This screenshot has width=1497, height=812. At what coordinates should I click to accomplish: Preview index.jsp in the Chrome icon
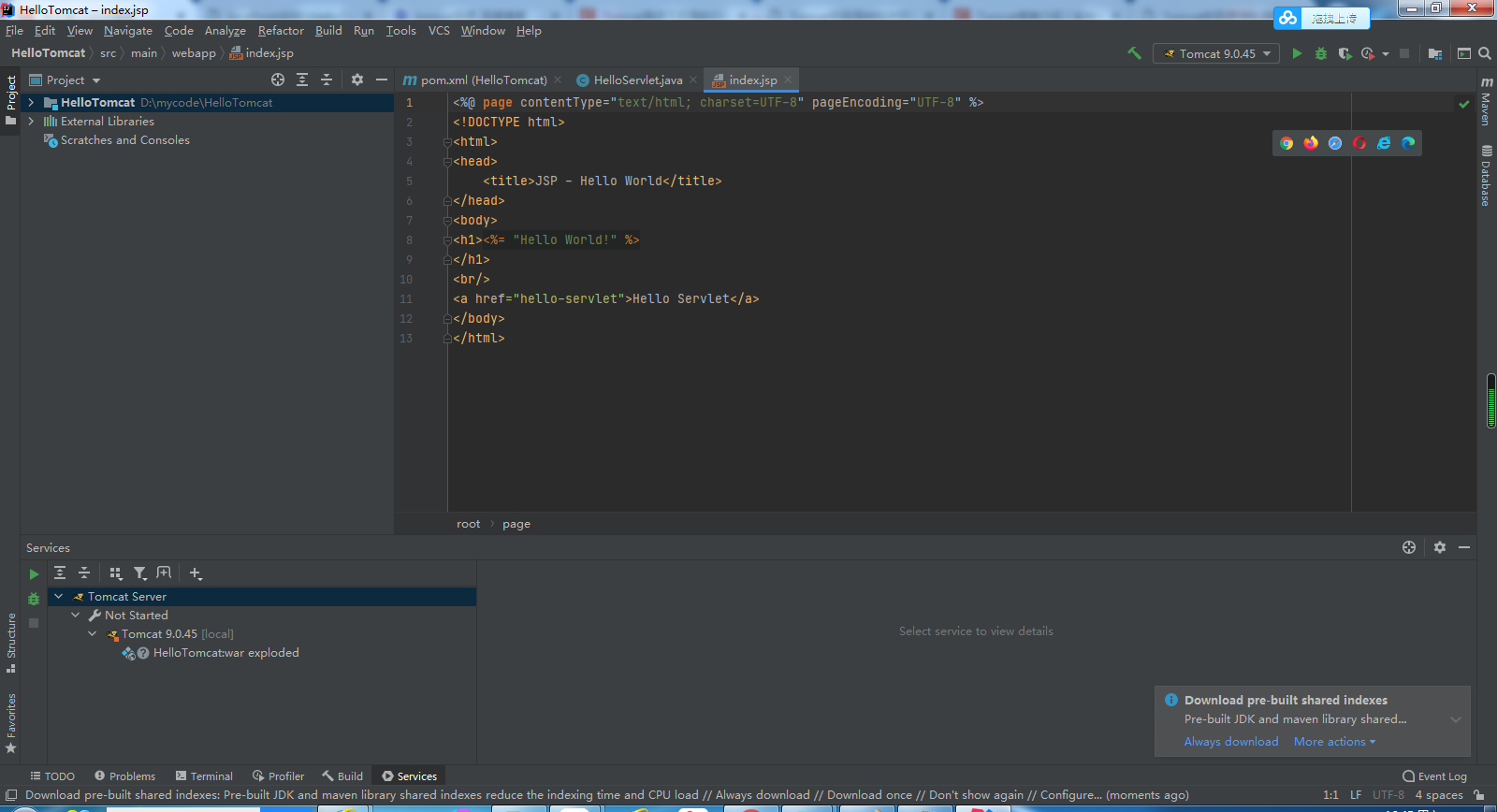pos(1286,143)
